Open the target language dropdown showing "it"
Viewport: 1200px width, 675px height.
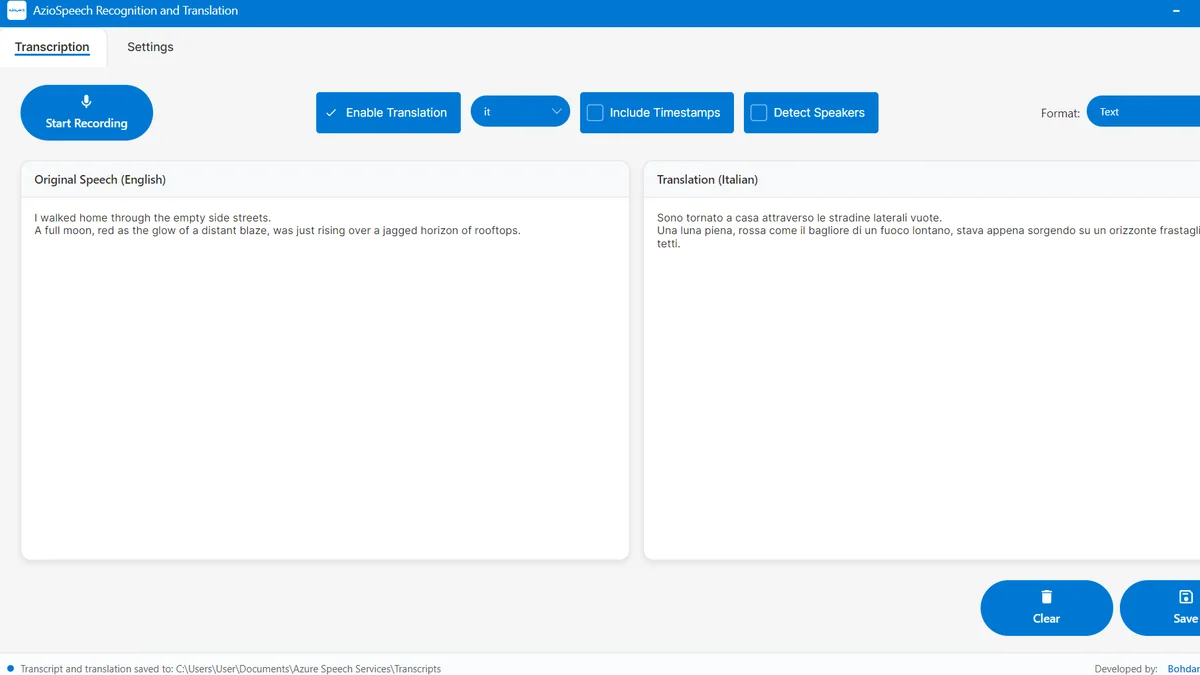[520, 112]
